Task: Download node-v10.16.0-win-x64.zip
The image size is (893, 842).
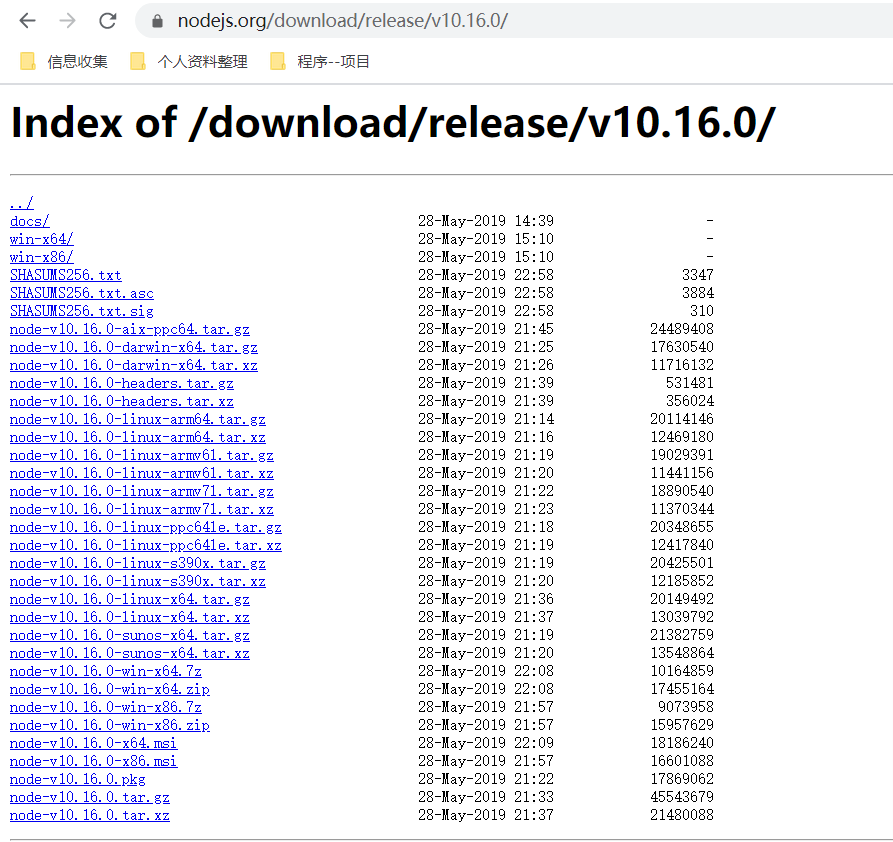Action: [110, 689]
